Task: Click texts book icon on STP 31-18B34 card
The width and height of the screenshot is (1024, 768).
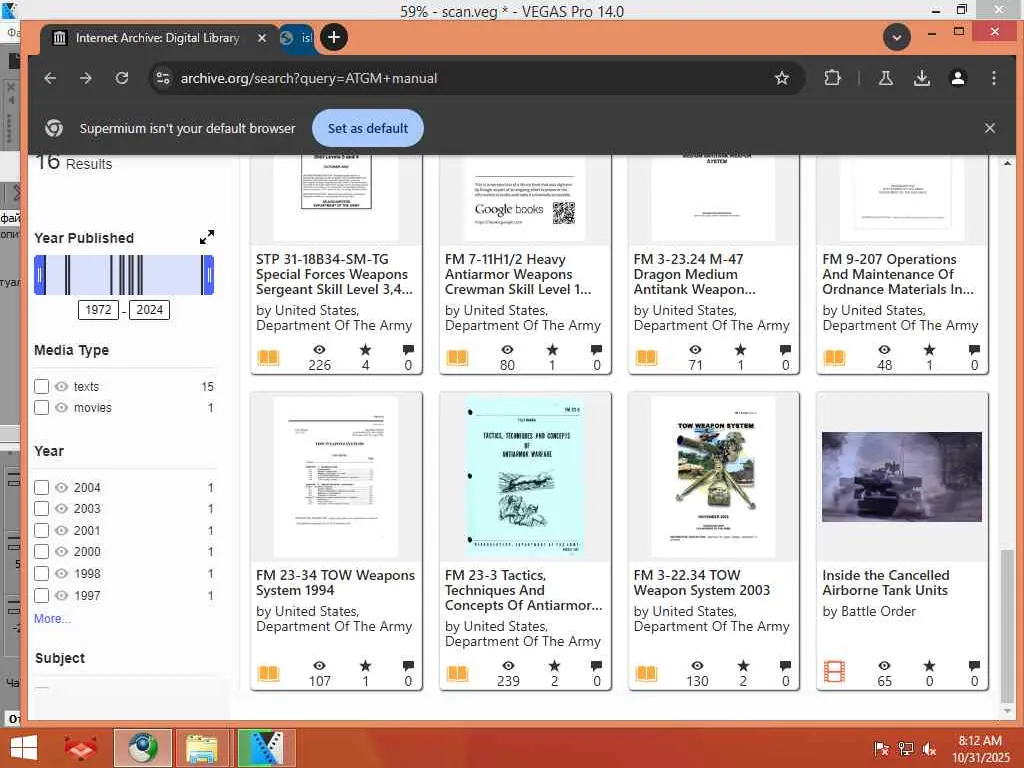Action: coord(268,357)
